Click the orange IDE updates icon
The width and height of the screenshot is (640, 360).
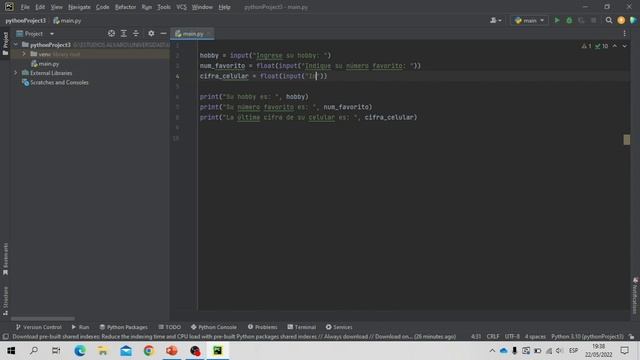click(621, 20)
